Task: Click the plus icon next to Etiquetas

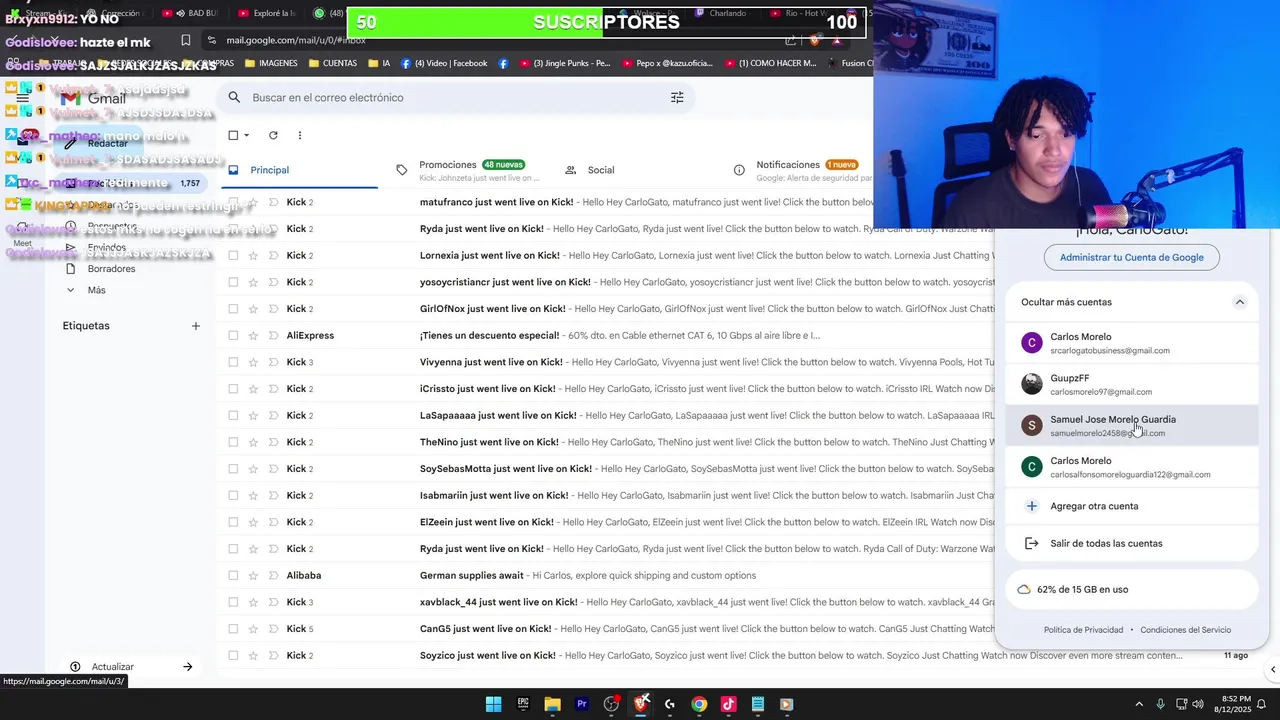Action: [196, 326]
